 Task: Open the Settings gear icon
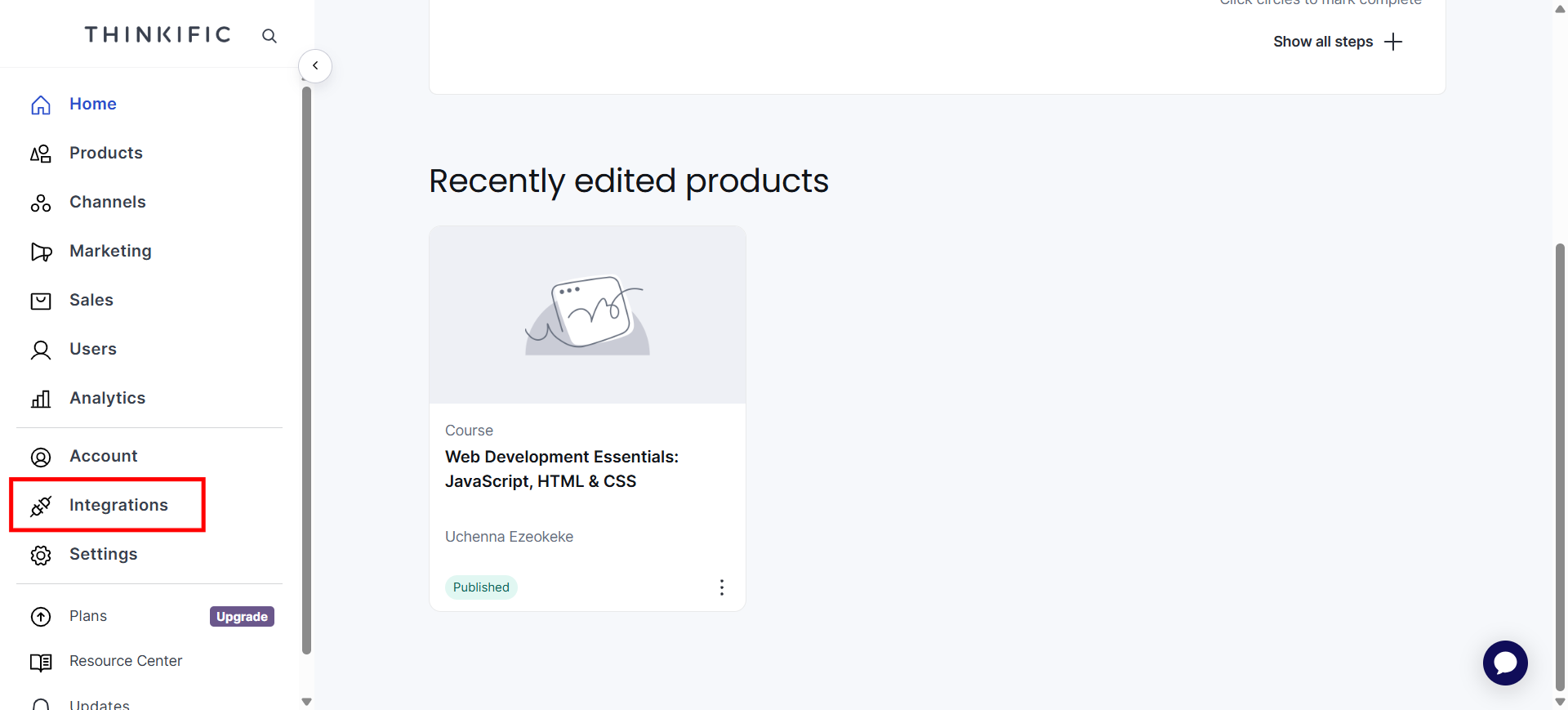pos(41,555)
